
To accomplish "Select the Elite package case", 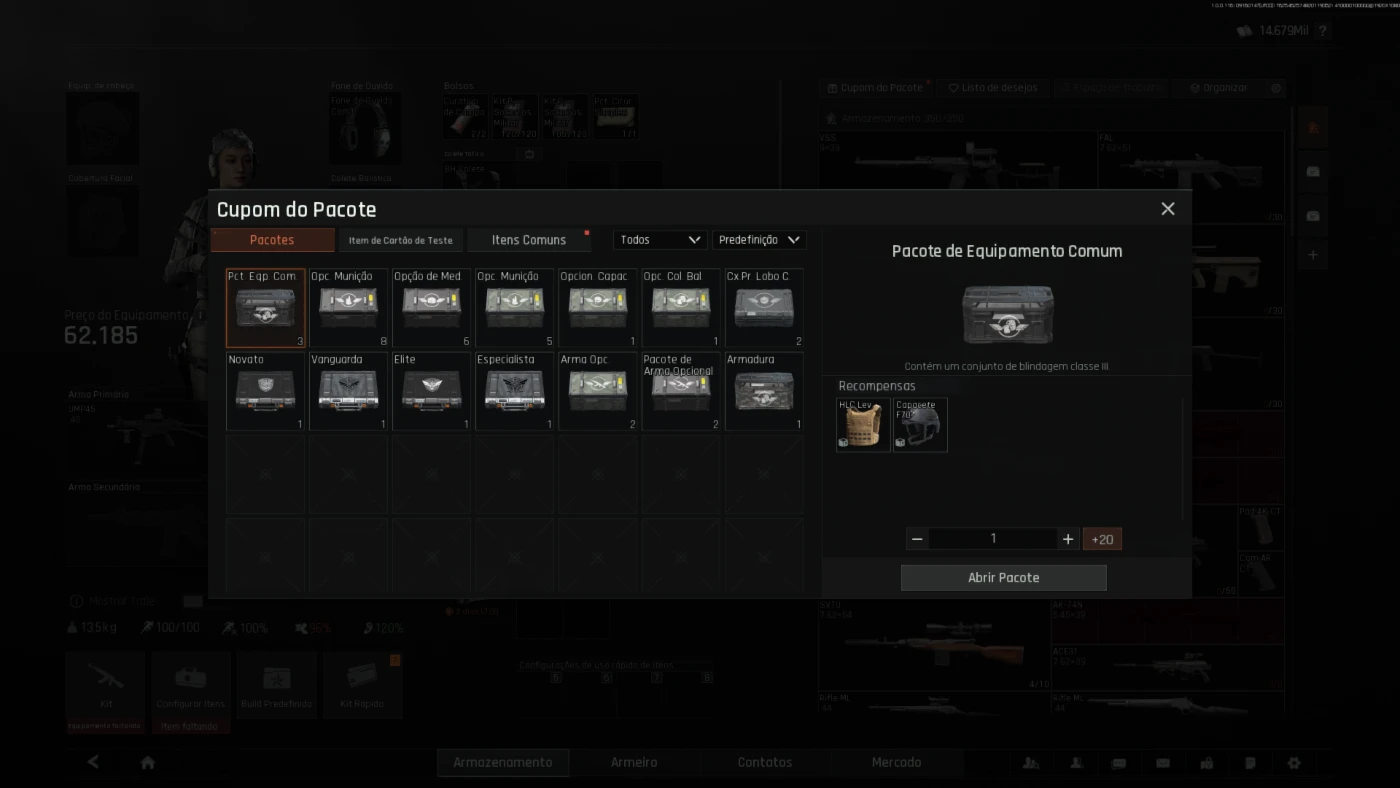I will [x=431, y=391].
